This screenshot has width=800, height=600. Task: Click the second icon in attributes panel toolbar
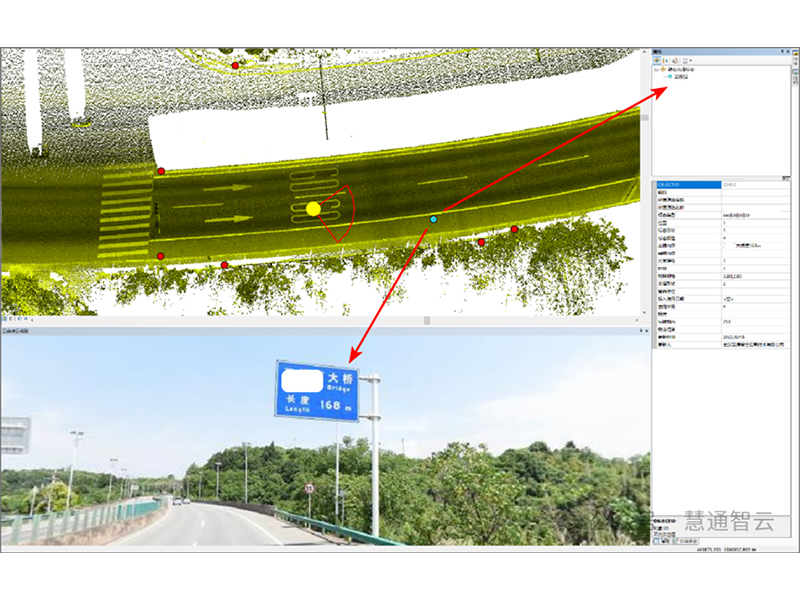pyautogui.click(x=666, y=61)
